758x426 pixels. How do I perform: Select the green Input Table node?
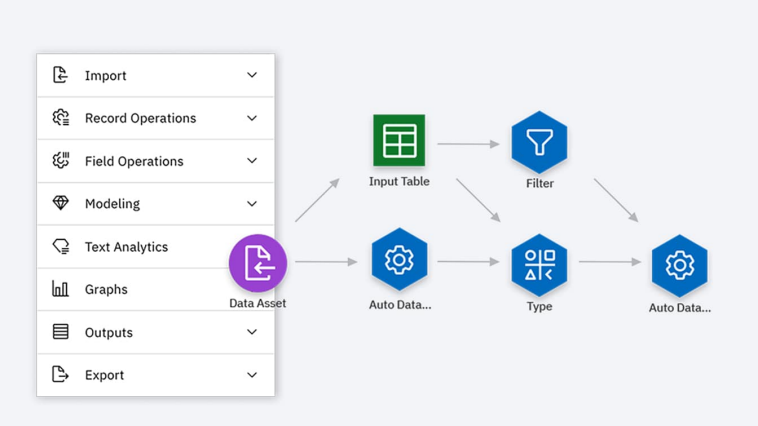click(399, 141)
